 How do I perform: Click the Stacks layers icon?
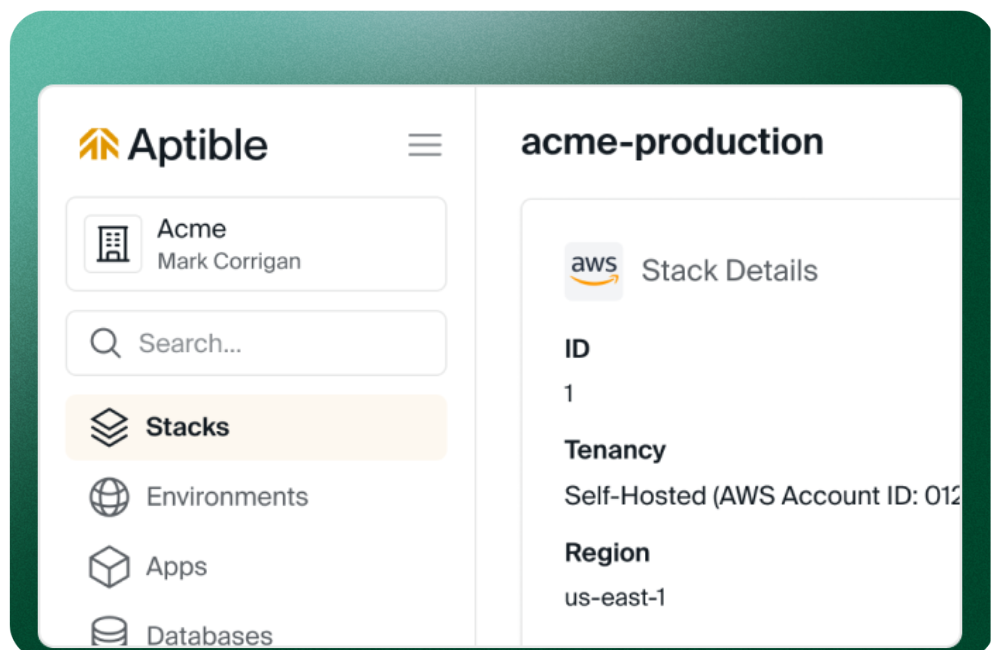[x=109, y=427]
